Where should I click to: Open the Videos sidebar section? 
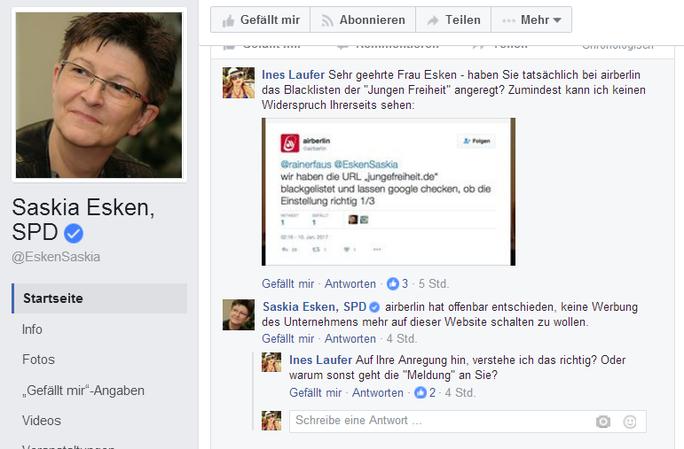[41, 421]
